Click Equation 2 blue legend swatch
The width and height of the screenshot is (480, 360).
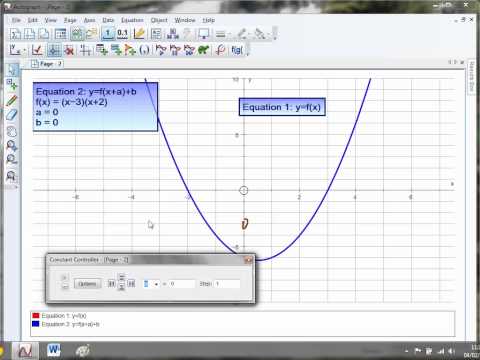click(36, 324)
